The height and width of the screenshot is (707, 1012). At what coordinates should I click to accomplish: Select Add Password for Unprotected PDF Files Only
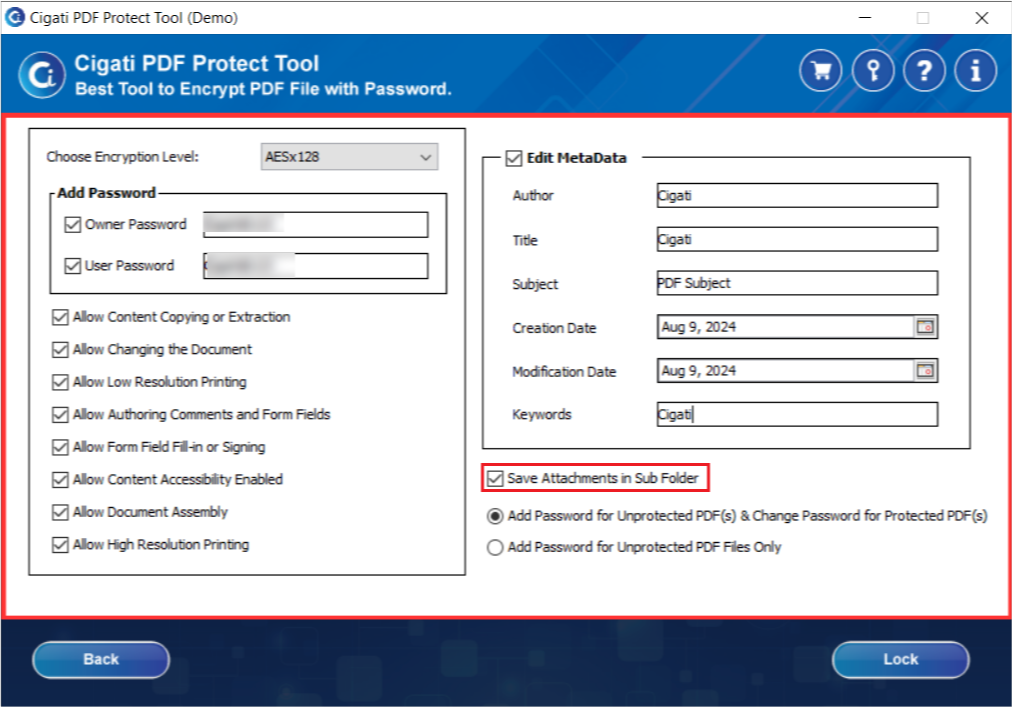coord(495,548)
